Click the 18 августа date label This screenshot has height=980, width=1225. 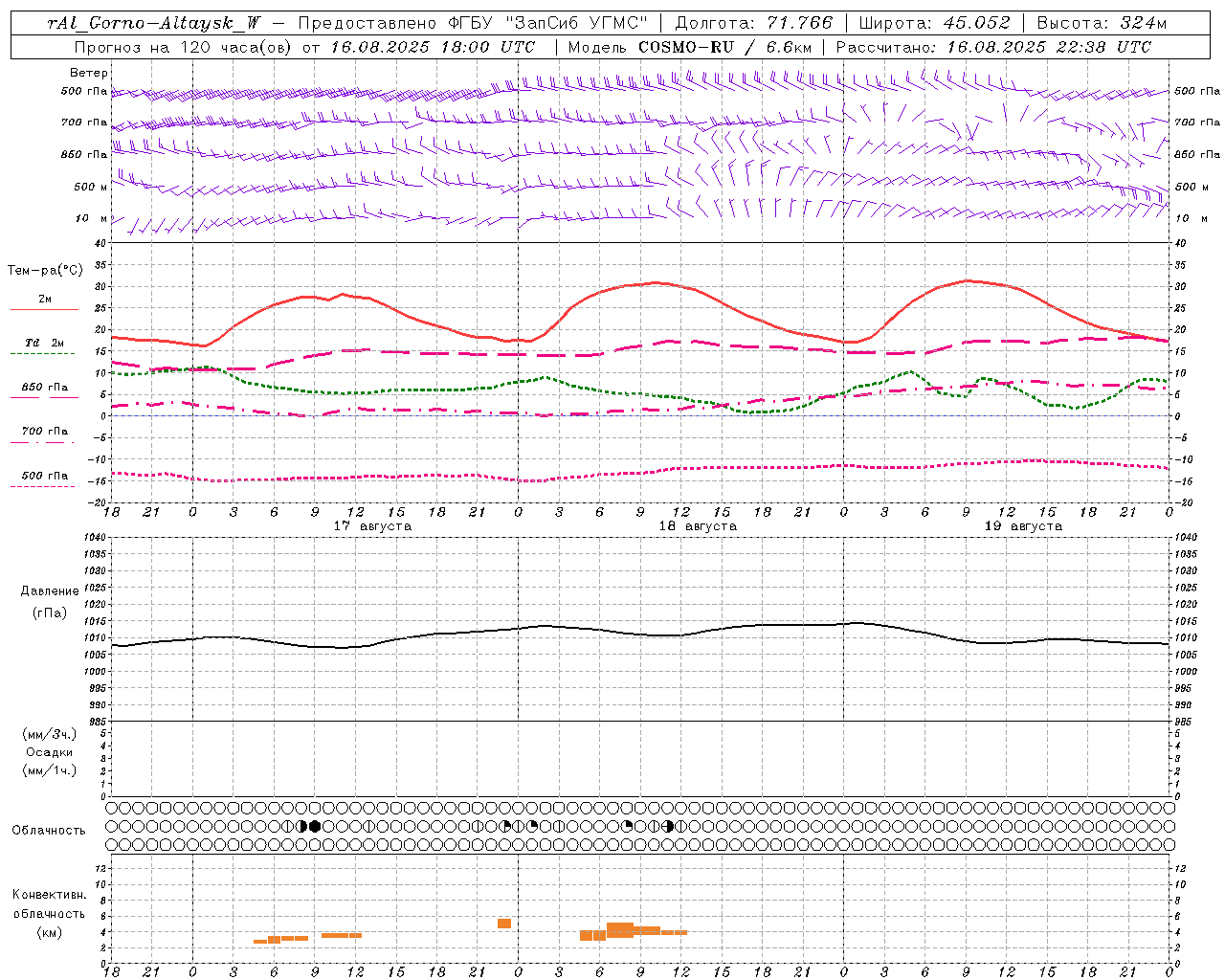[698, 526]
